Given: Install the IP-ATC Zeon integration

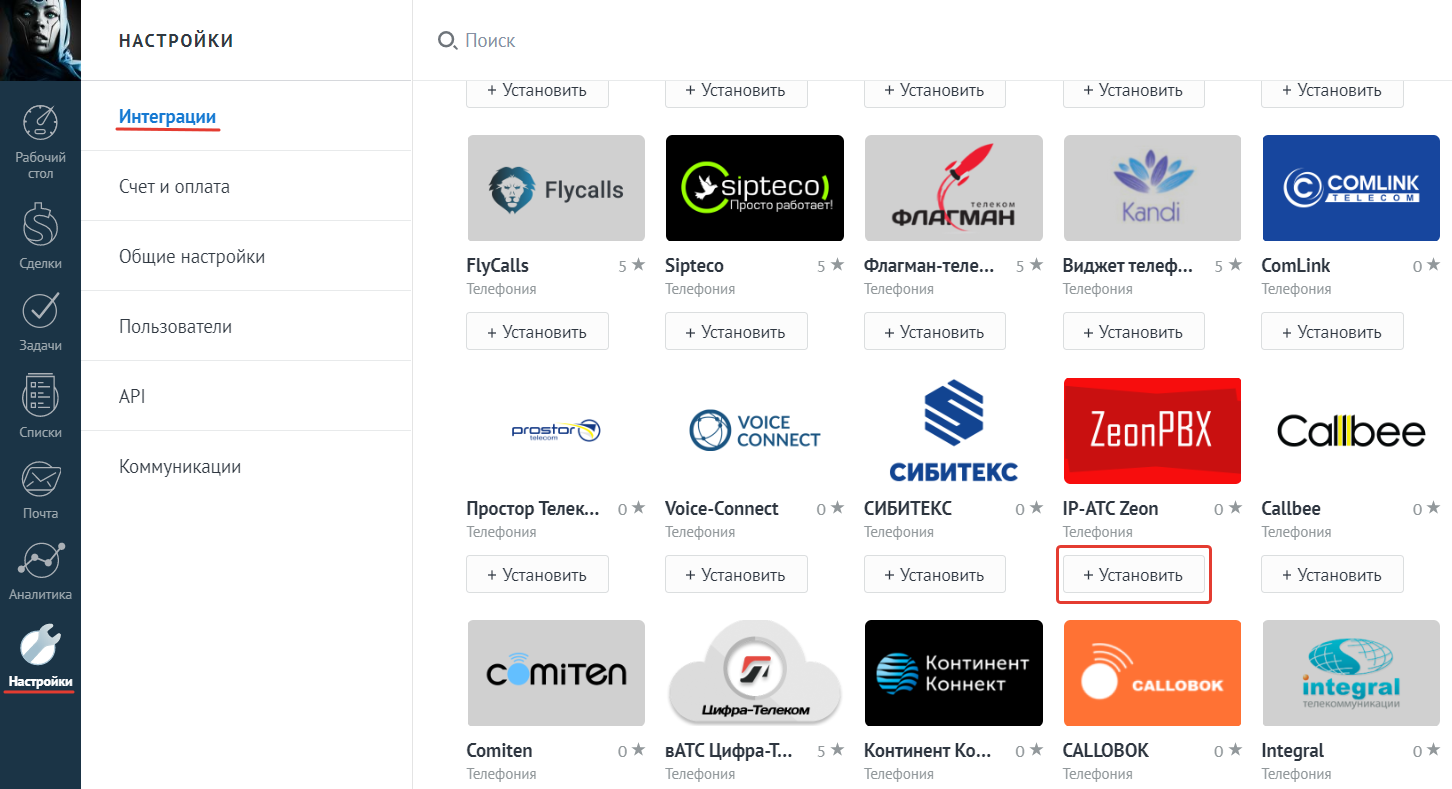Looking at the screenshot, I should click(1133, 575).
